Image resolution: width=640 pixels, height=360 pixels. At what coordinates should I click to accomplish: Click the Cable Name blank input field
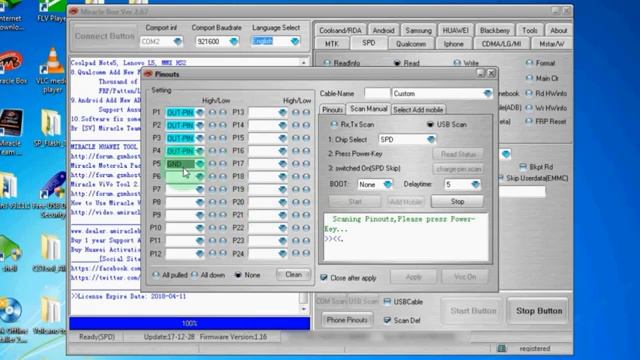click(x=377, y=93)
